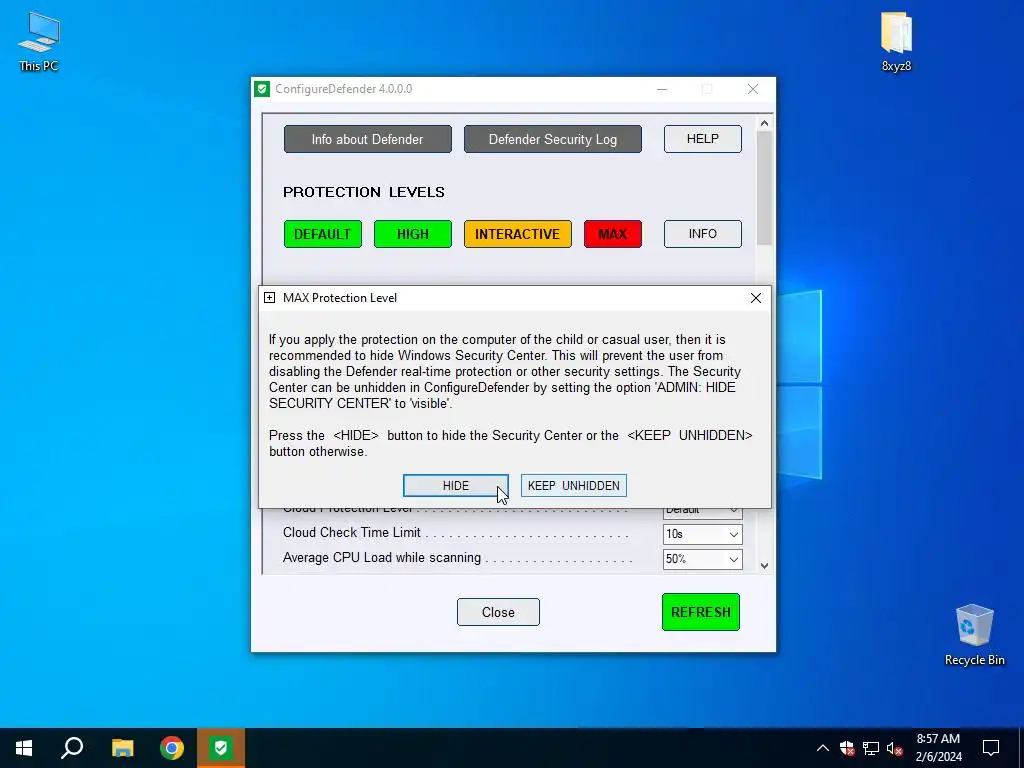Open Windows Security tray icon
The width and height of the screenshot is (1024, 768).
[847, 748]
